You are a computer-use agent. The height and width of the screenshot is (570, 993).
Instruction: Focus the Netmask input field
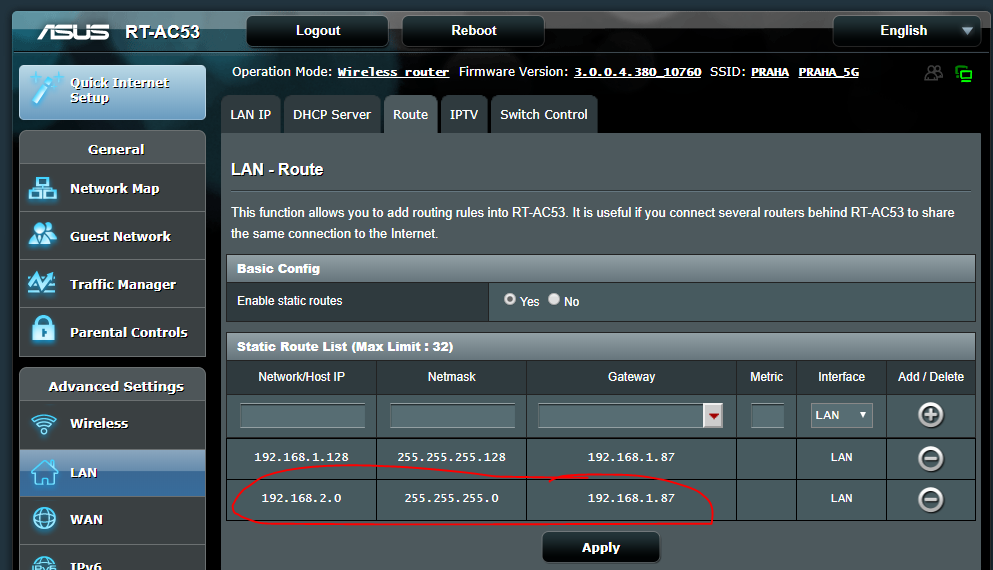pos(453,416)
